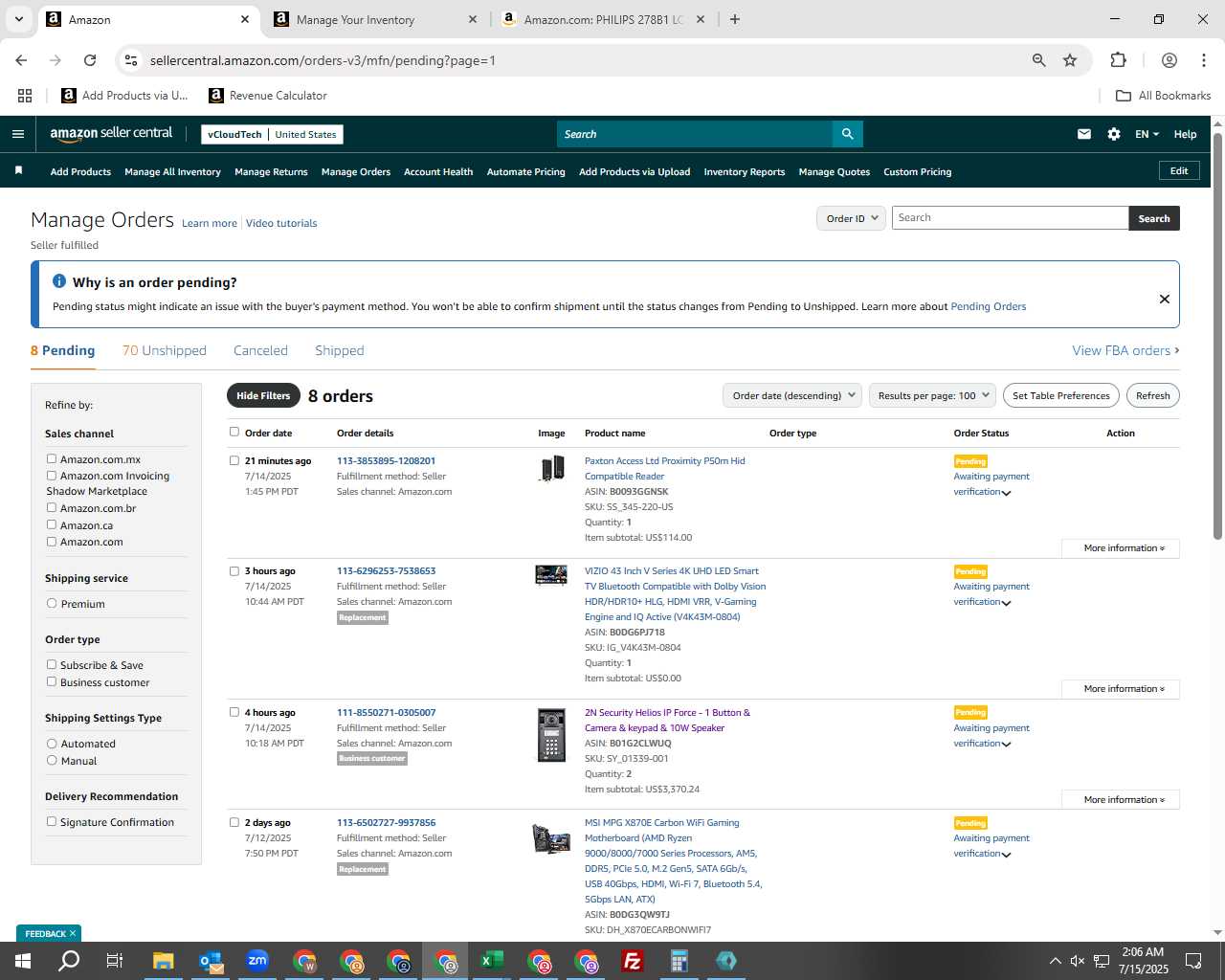Viewport: 1225px width, 980px height.
Task: Open the tab search dropdown arrow
Action: click(18, 19)
